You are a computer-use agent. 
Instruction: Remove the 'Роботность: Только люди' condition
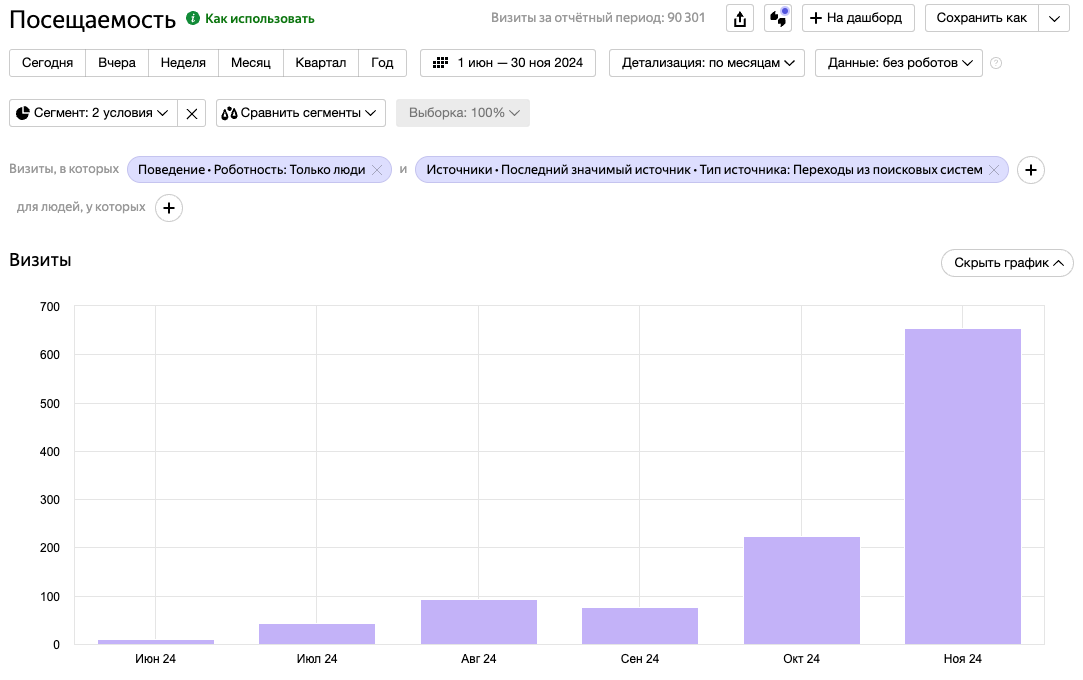pyautogui.click(x=377, y=170)
